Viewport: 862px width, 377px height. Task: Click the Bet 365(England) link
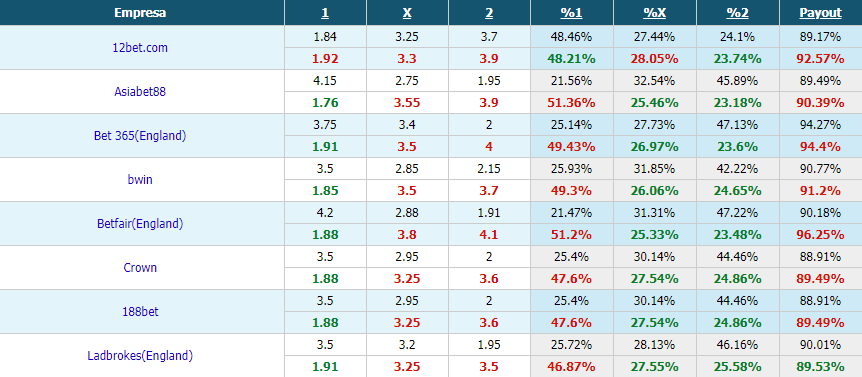140,136
